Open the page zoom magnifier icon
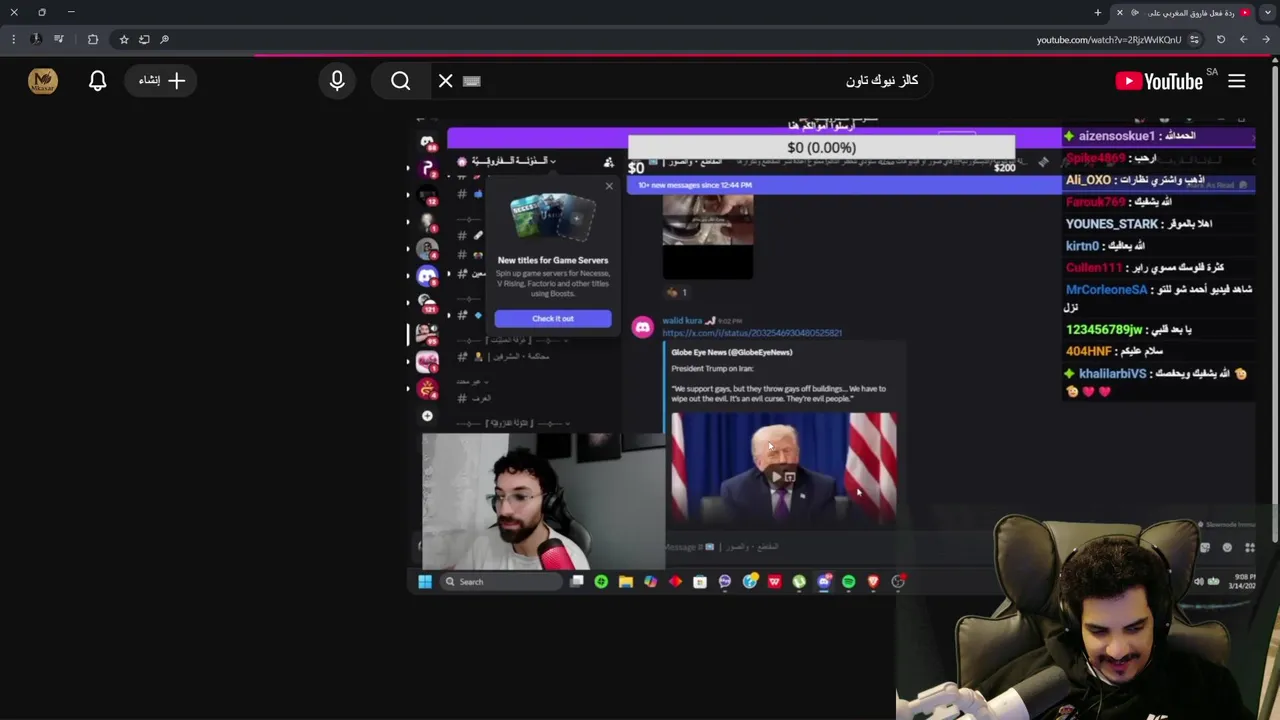 (165, 40)
